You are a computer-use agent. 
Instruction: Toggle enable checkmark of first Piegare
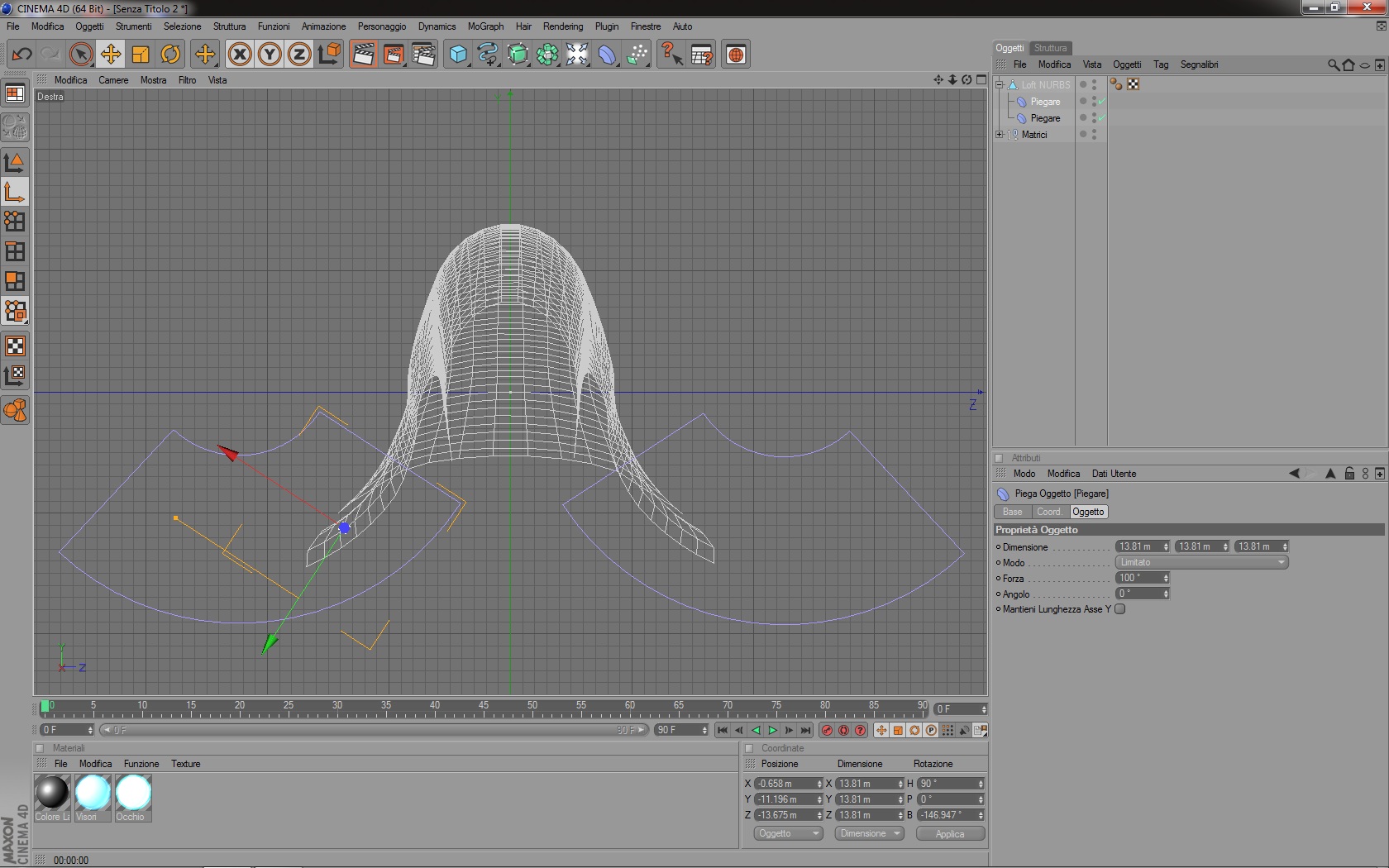point(1102,102)
